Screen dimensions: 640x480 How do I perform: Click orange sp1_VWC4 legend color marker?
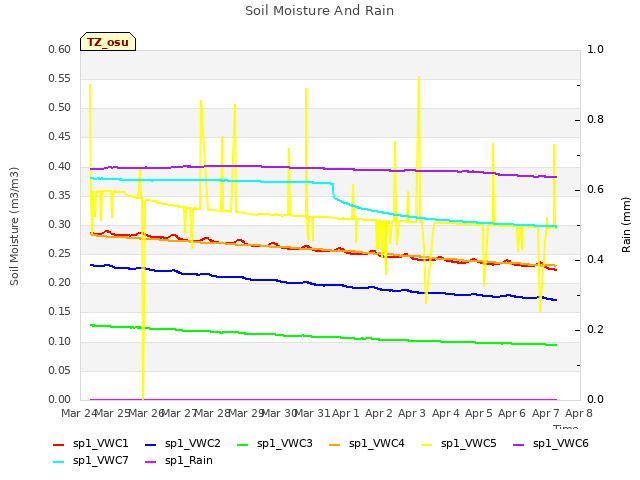point(335,445)
